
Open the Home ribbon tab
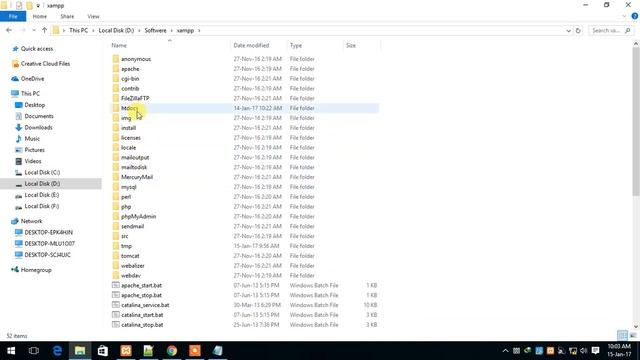[x=40, y=16]
